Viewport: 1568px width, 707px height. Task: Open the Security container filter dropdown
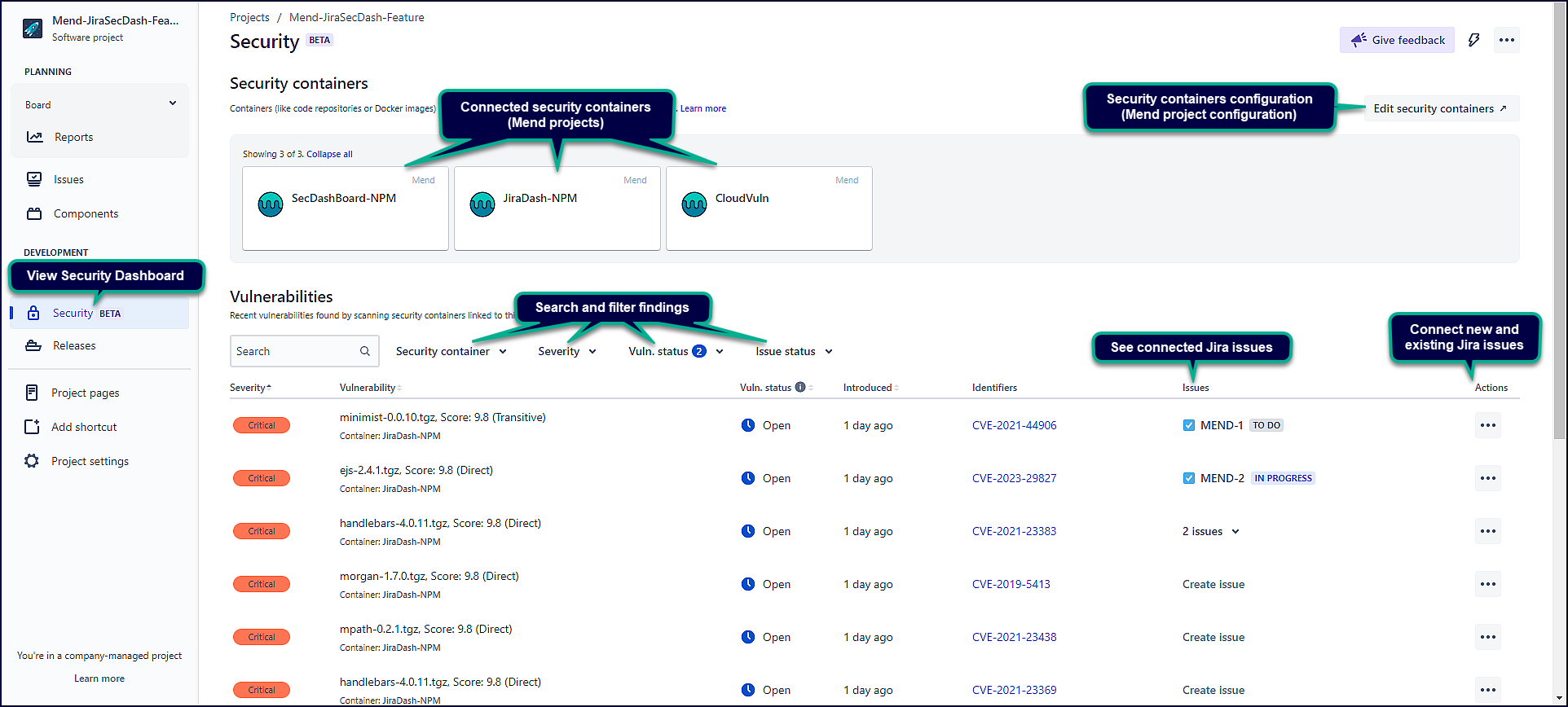click(x=451, y=351)
